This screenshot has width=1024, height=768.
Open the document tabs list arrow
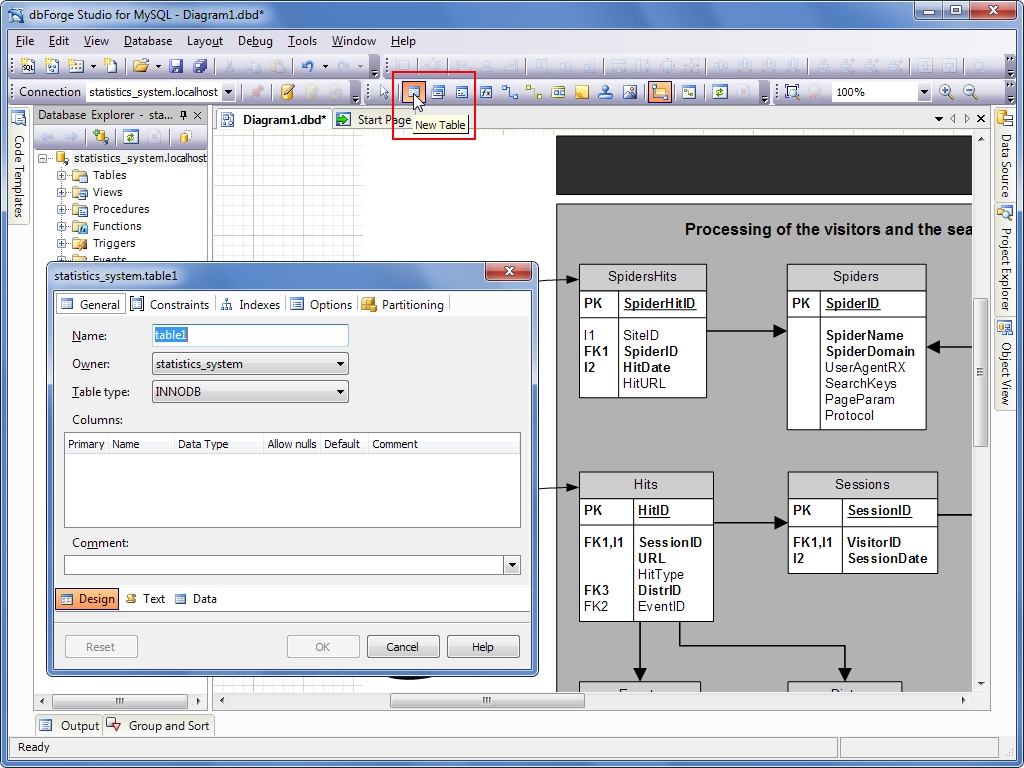(x=938, y=119)
